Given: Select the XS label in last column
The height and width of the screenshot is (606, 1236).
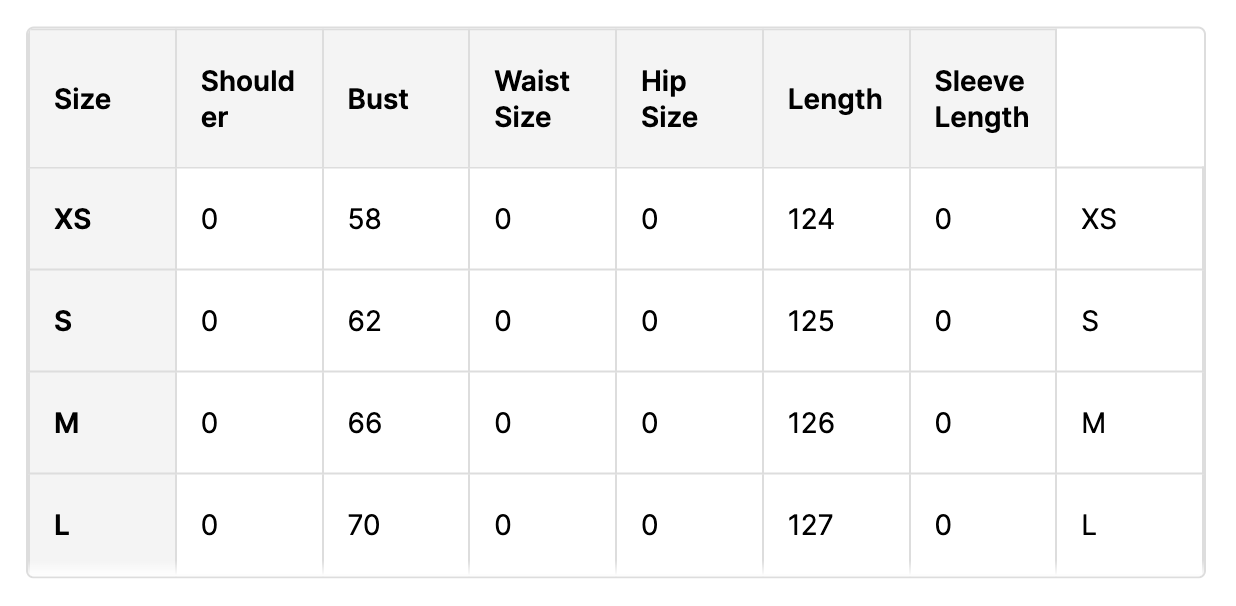Looking at the screenshot, I should click(x=1099, y=219).
